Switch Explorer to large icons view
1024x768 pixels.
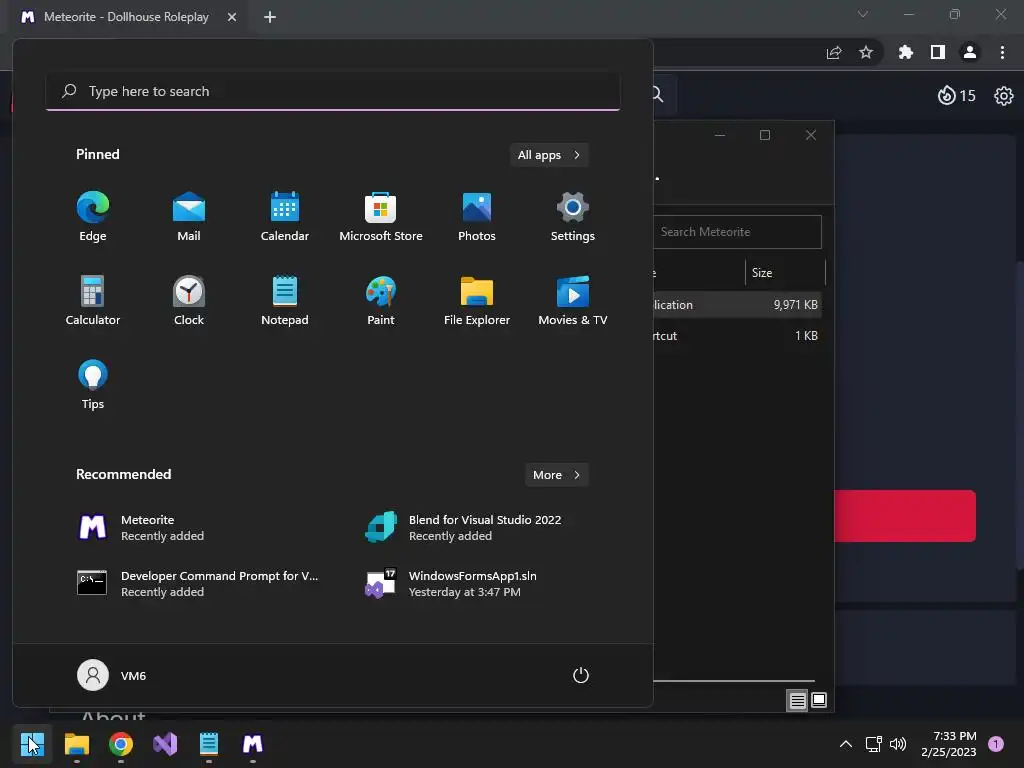pyautogui.click(x=819, y=701)
